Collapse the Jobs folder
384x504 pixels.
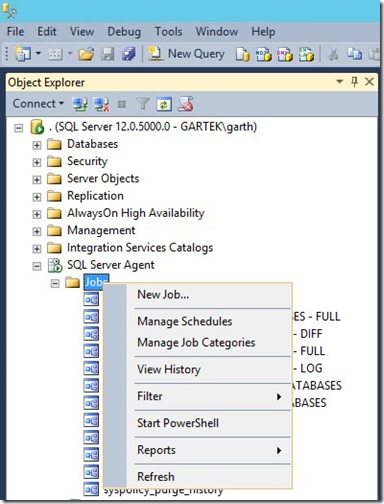click(x=55, y=283)
